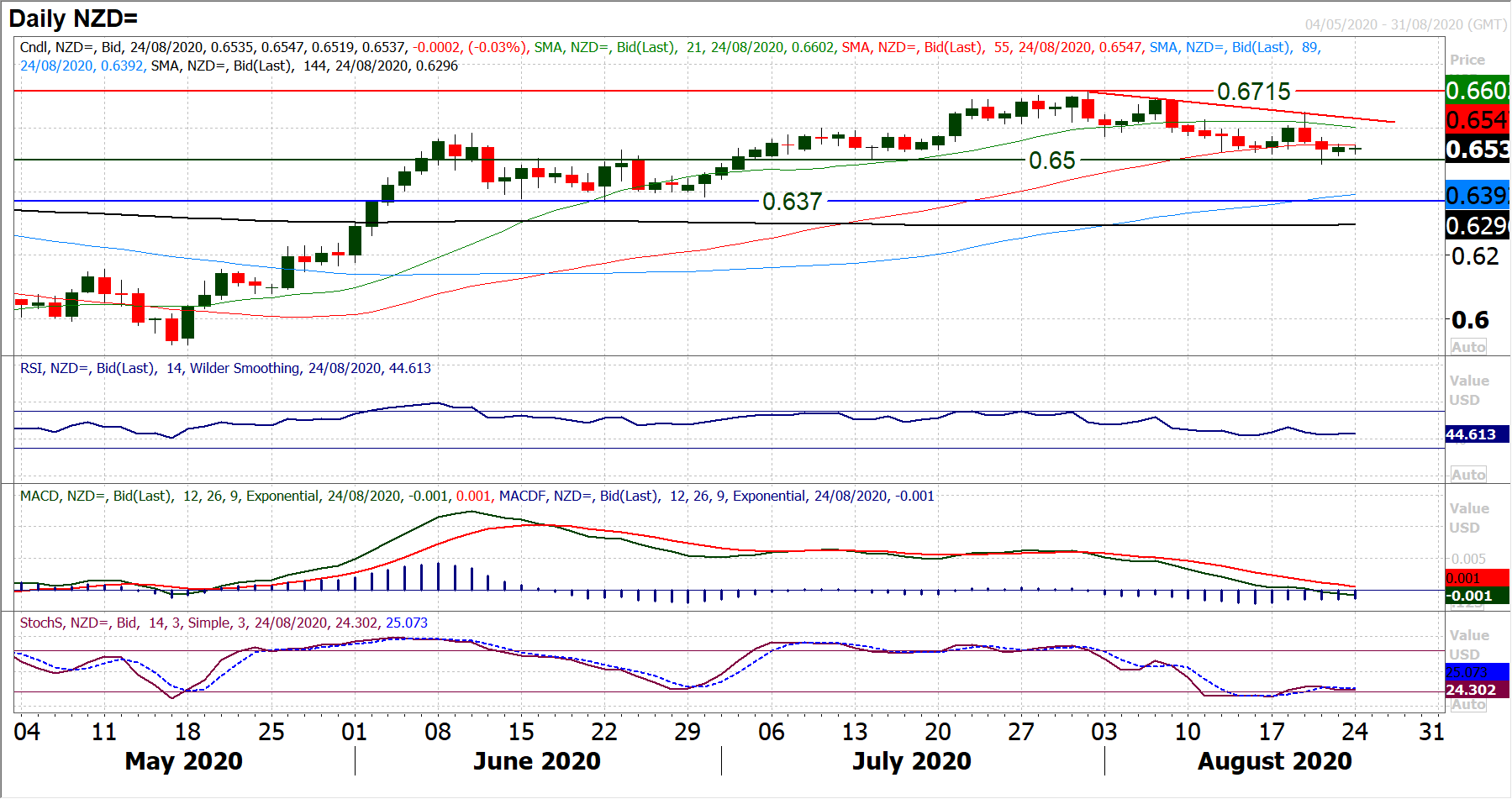The height and width of the screenshot is (799, 1512).
Task: Select the 0.65 support level label
Action: (1051, 160)
